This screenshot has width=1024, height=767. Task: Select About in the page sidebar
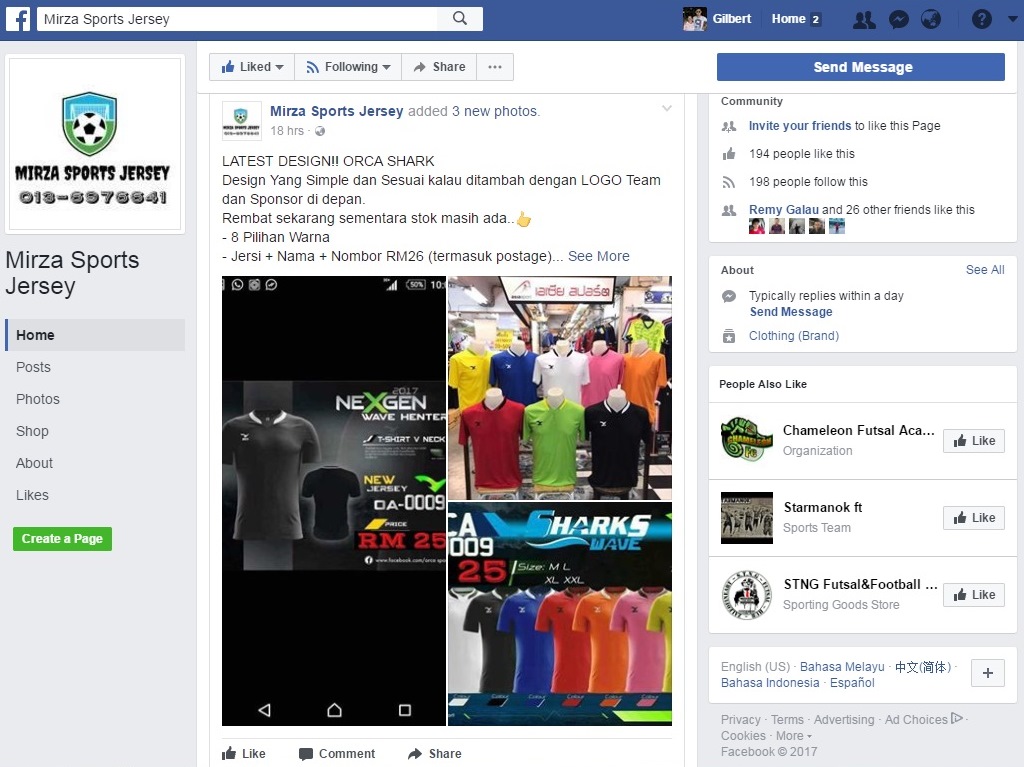coord(35,463)
